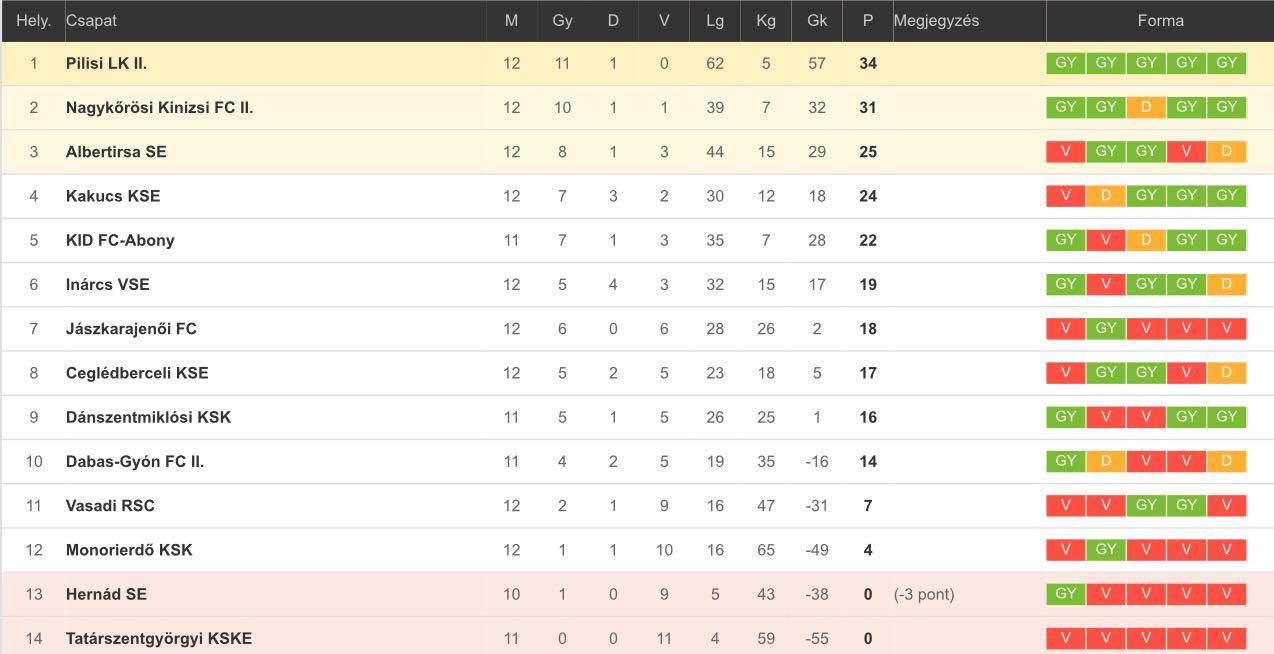Click the P points column header
This screenshot has width=1274, height=654.
867,21
